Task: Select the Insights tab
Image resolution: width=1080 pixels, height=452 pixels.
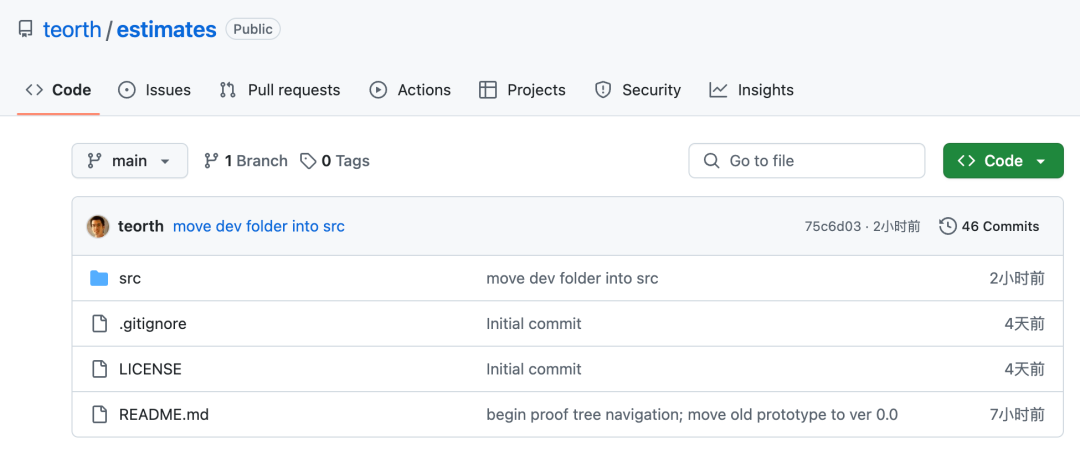Action: pyautogui.click(x=751, y=90)
